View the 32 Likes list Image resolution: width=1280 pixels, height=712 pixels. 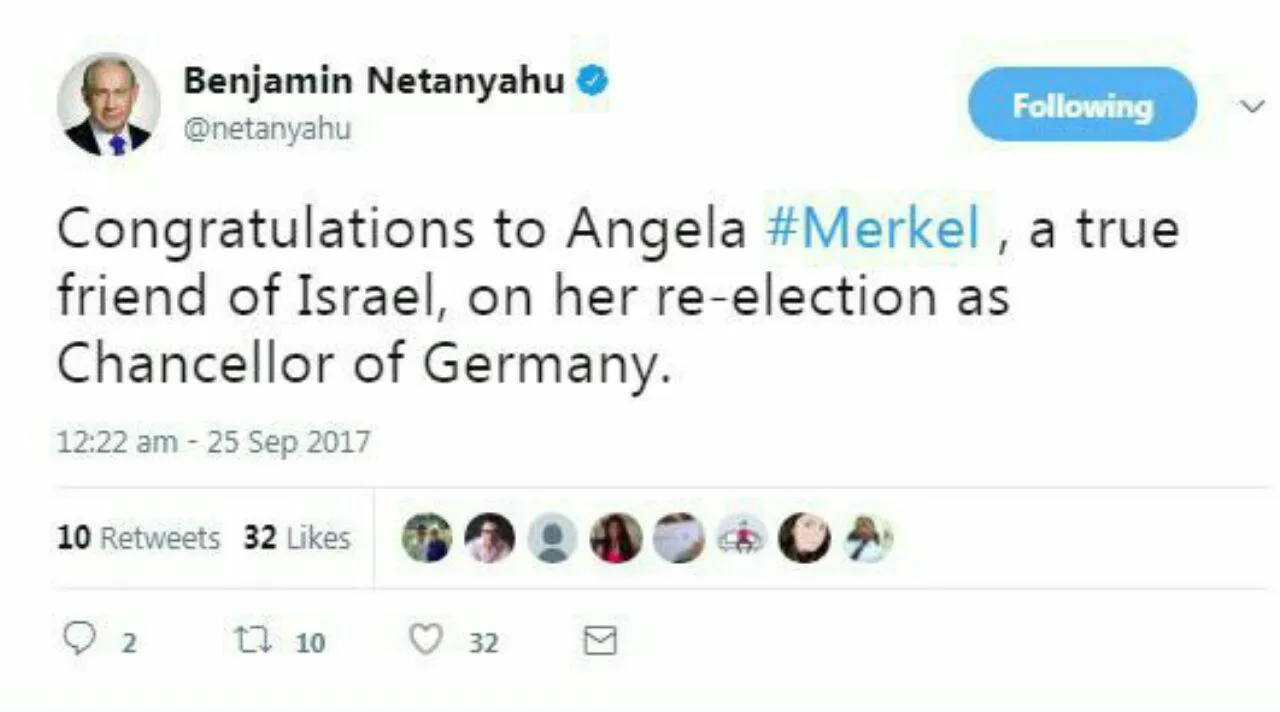point(297,538)
